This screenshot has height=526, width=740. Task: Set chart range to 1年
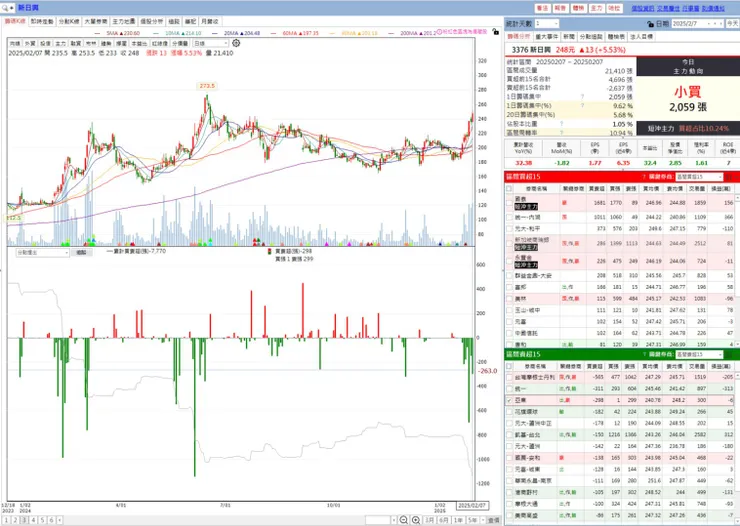tap(458, 520)
